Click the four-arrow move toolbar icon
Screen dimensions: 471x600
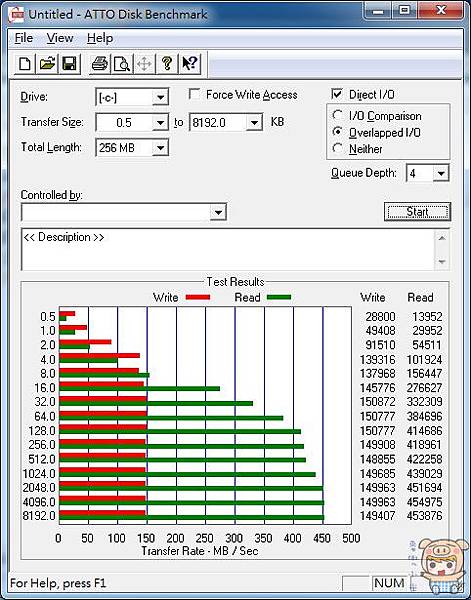[x=144, y=64]
